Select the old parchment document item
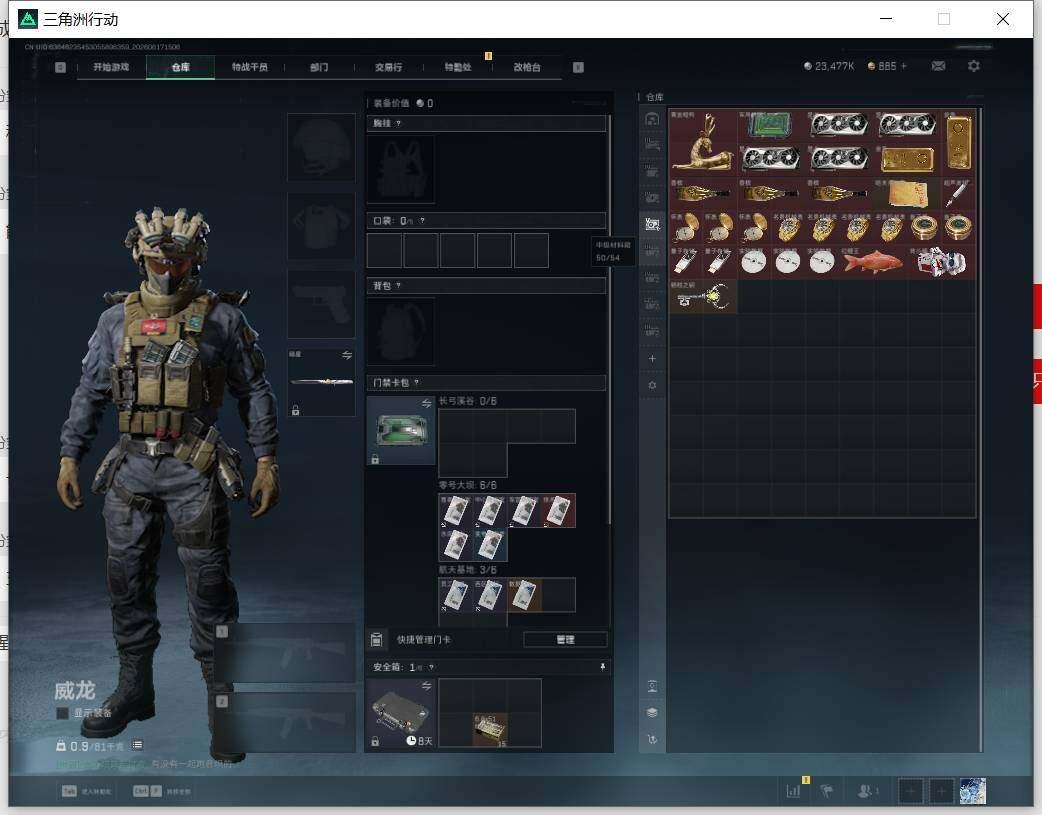Image resolution: width=1042 pixels, height=815 pixels. click(907, 193)
